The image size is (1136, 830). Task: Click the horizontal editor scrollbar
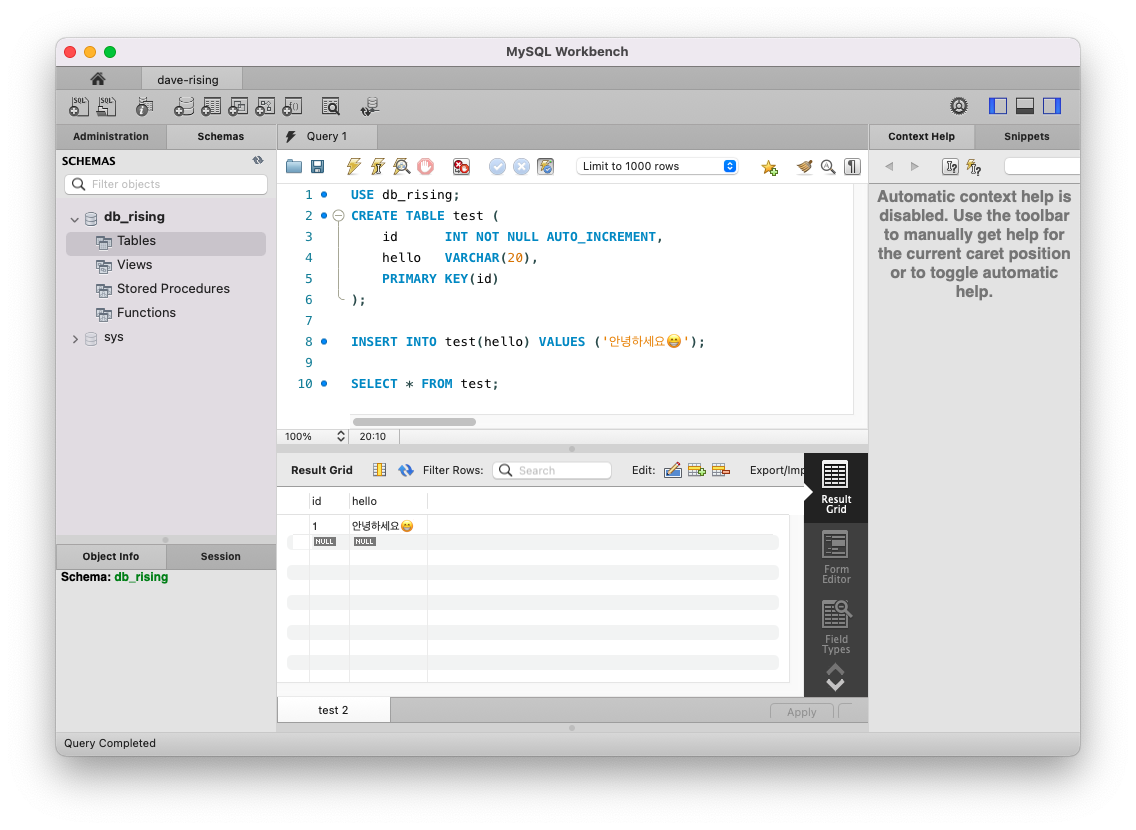(414, 422)
